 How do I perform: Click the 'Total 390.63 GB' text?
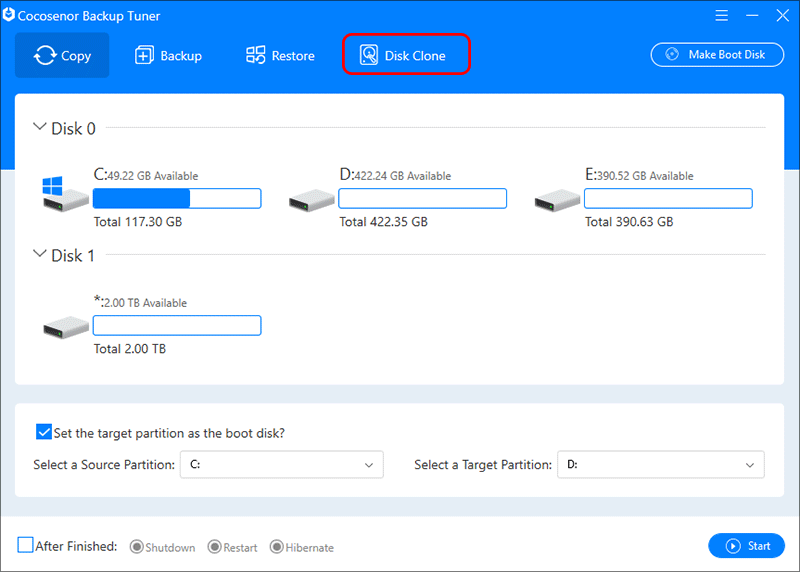click(629, 222)
